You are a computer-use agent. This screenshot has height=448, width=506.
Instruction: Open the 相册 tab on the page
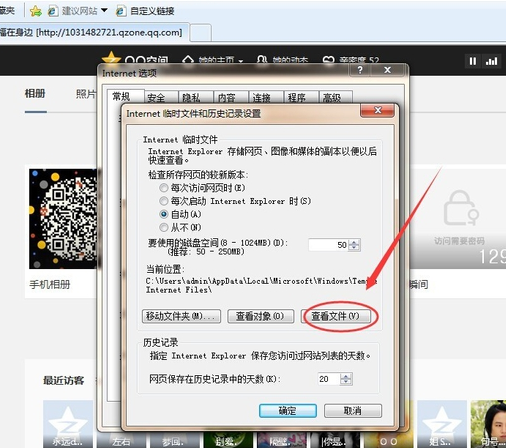point(35,94)
